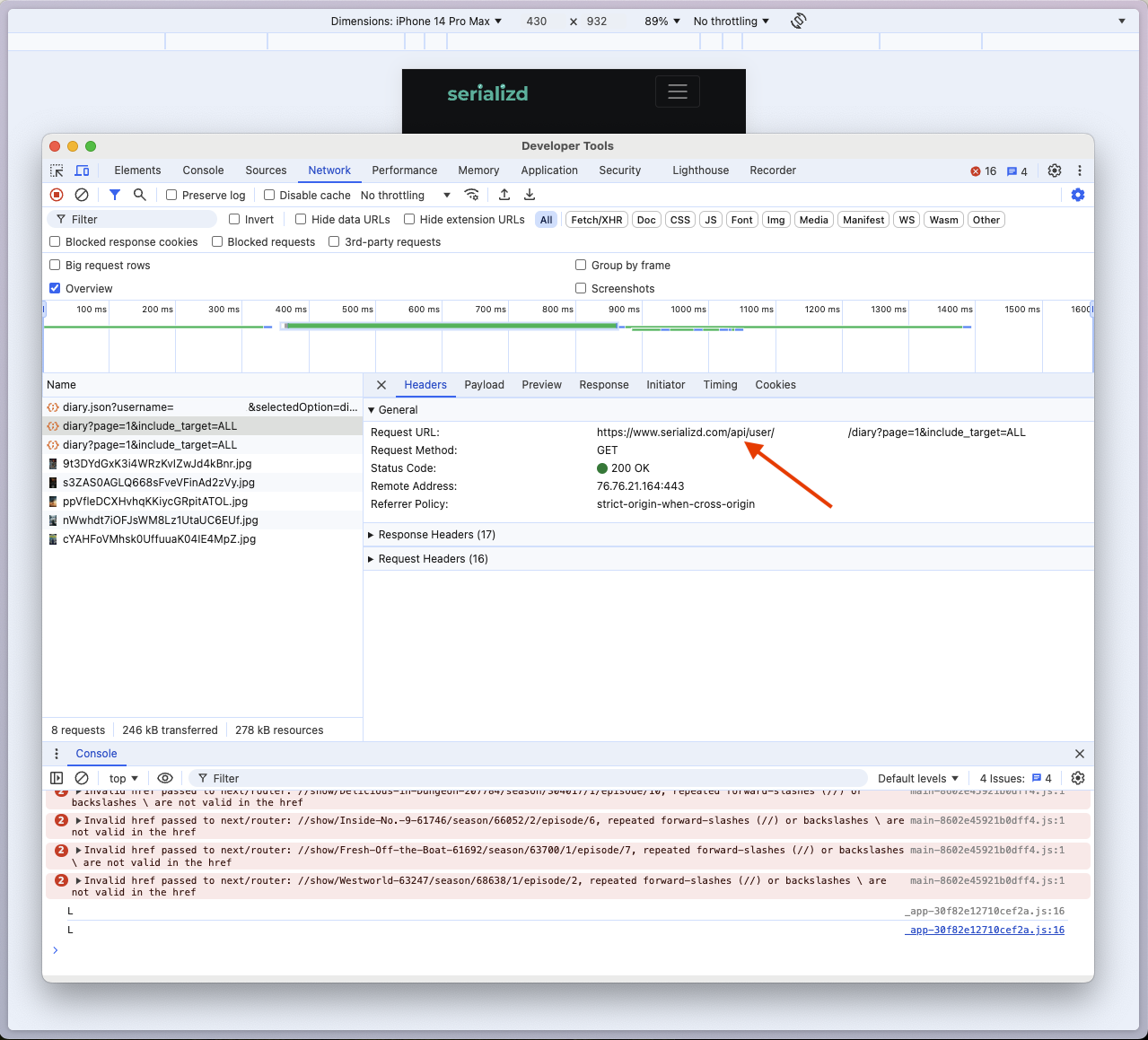Open the Payload tab for the request

[x=484, y=384]
